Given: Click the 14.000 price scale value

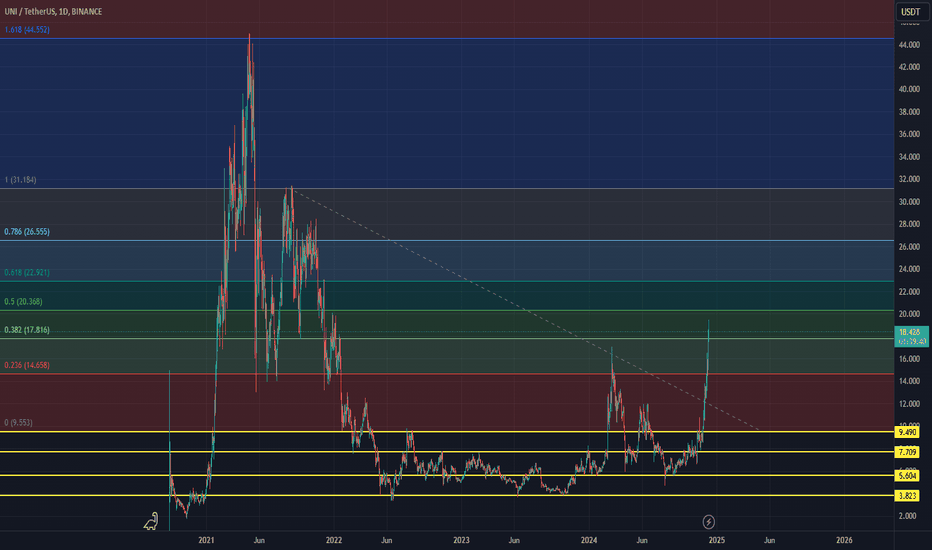Looking at the screenshot, I should pos(909,382).
